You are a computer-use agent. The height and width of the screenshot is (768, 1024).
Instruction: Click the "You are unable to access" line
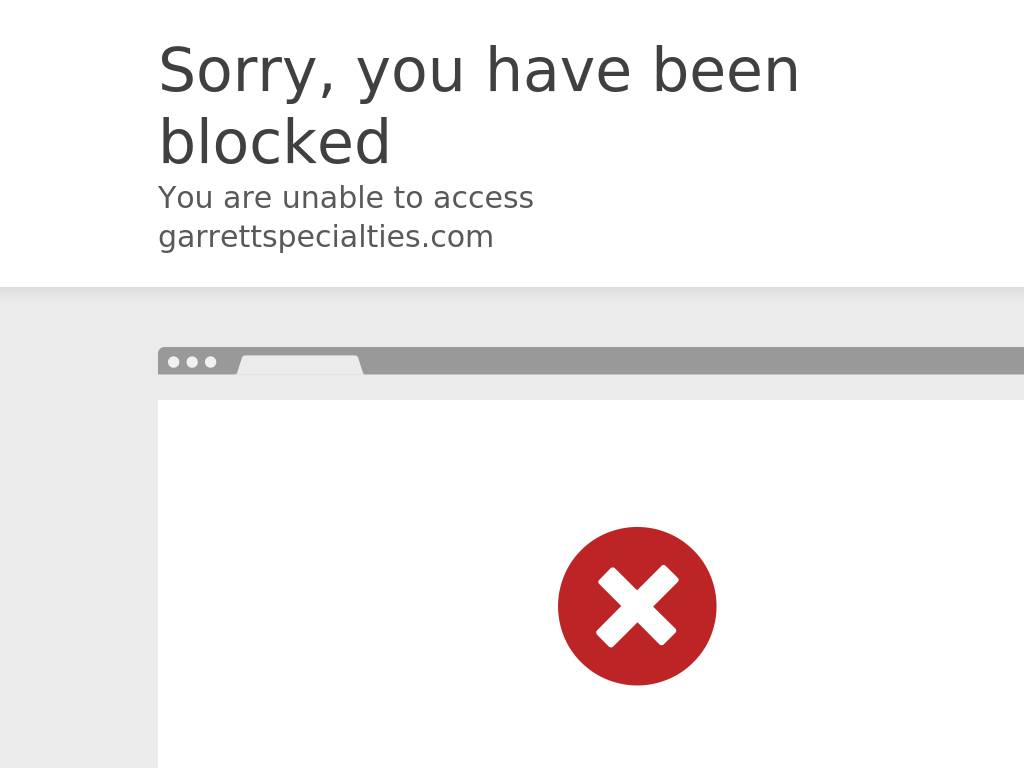[345, 197]
